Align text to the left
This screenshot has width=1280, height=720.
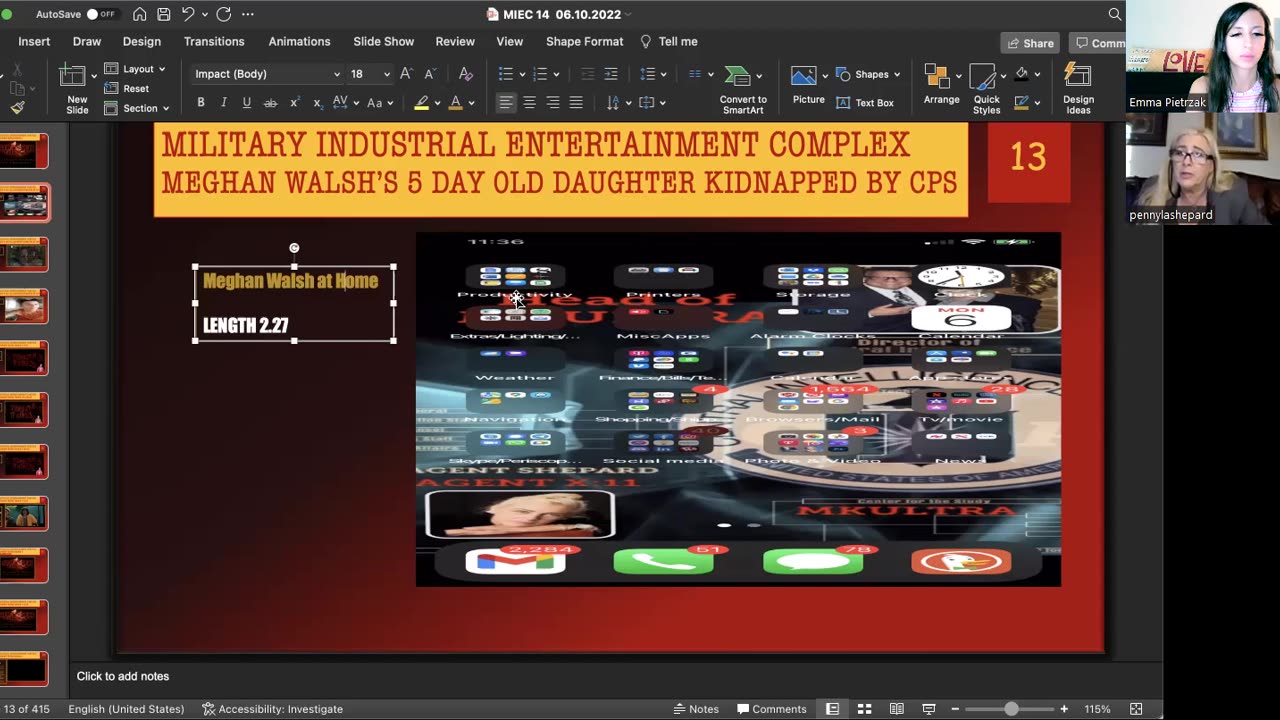[506, 102]
